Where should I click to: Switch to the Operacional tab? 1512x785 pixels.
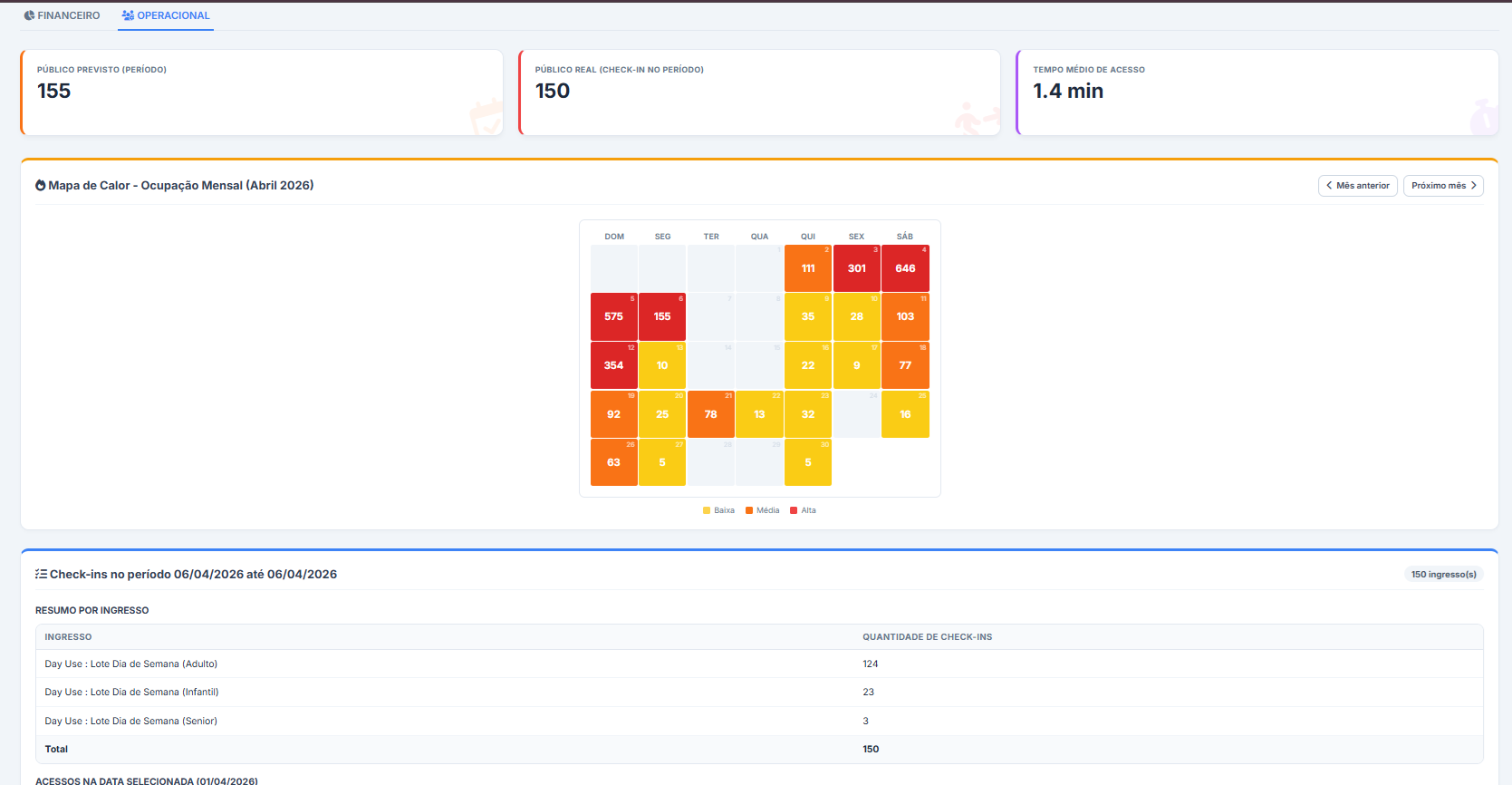pos(166,15)
